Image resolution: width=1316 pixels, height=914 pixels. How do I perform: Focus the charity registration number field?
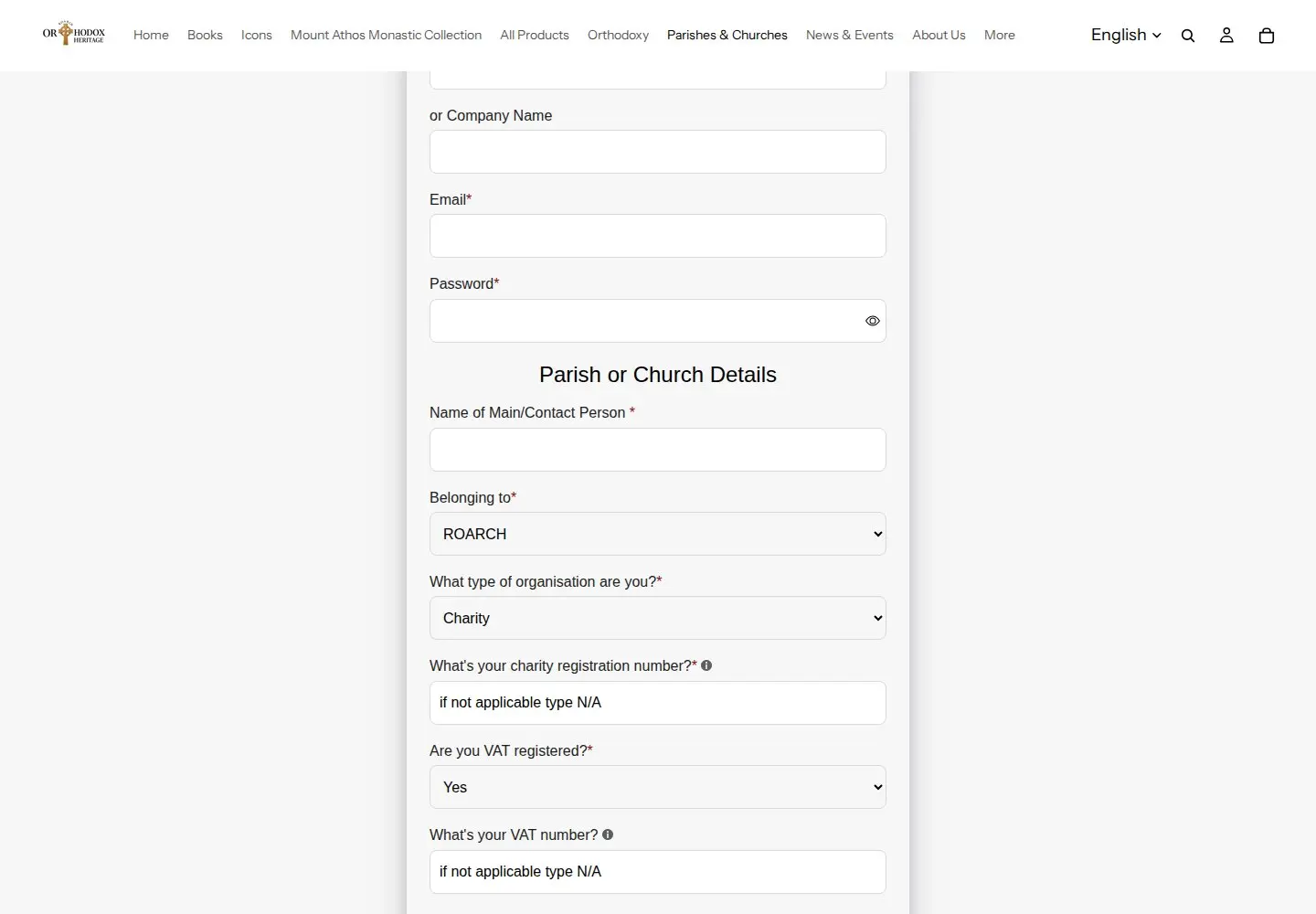[658, 703]
